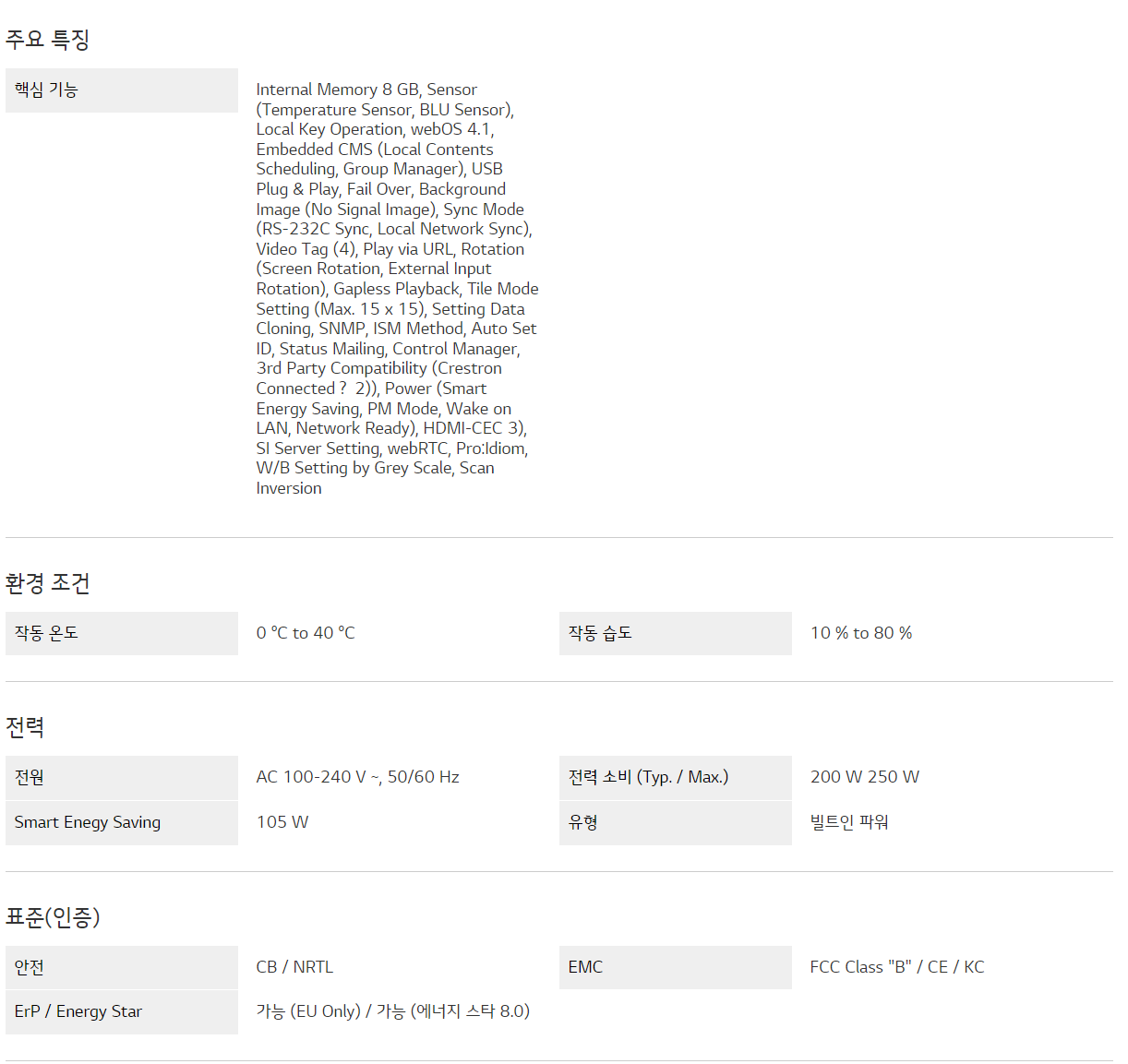This screenshot has height=1064, width=1128.
Task: Click the 전력 section heading
Action: 25,727
